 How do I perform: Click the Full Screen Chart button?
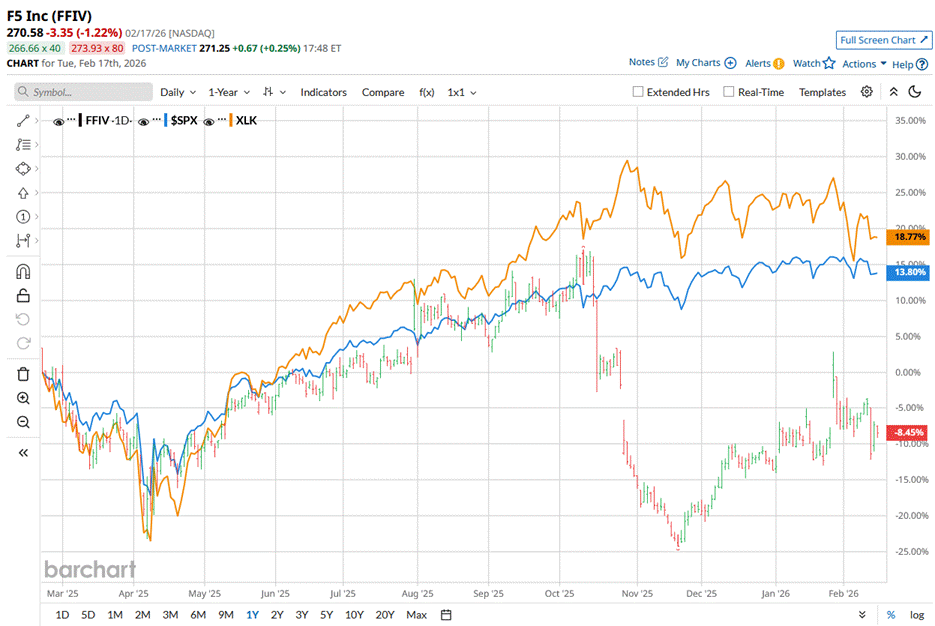(x=882, y=40)
